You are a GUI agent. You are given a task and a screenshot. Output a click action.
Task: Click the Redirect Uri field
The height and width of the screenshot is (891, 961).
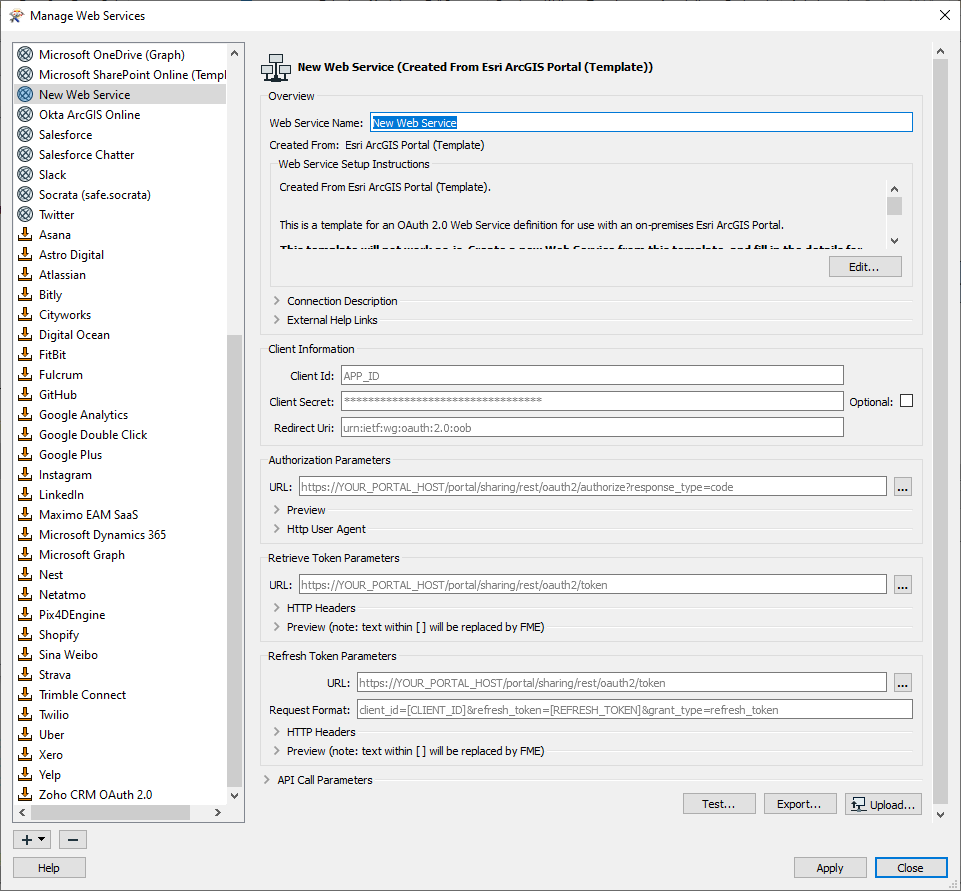pos(592,427)
